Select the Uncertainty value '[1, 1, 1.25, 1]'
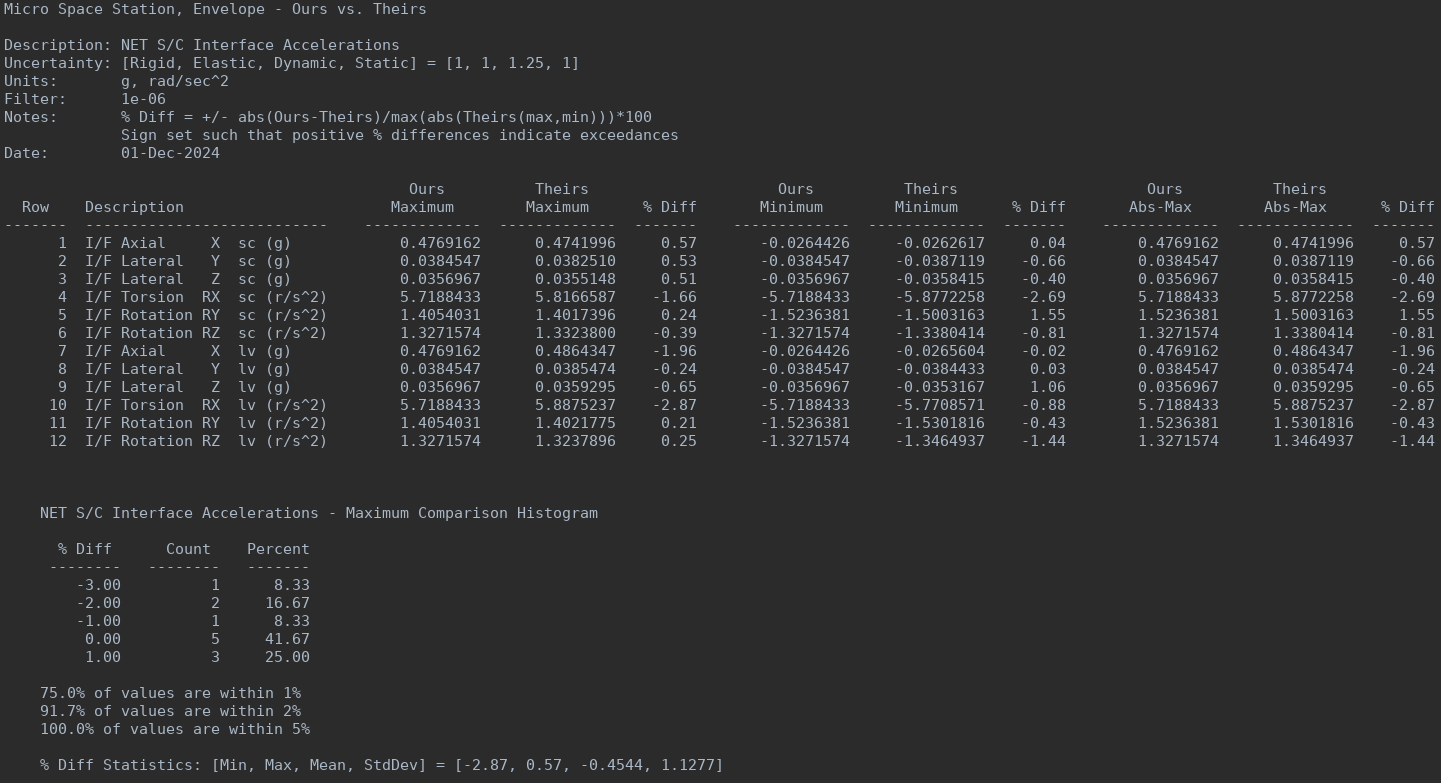 click(x=512, y=63)
